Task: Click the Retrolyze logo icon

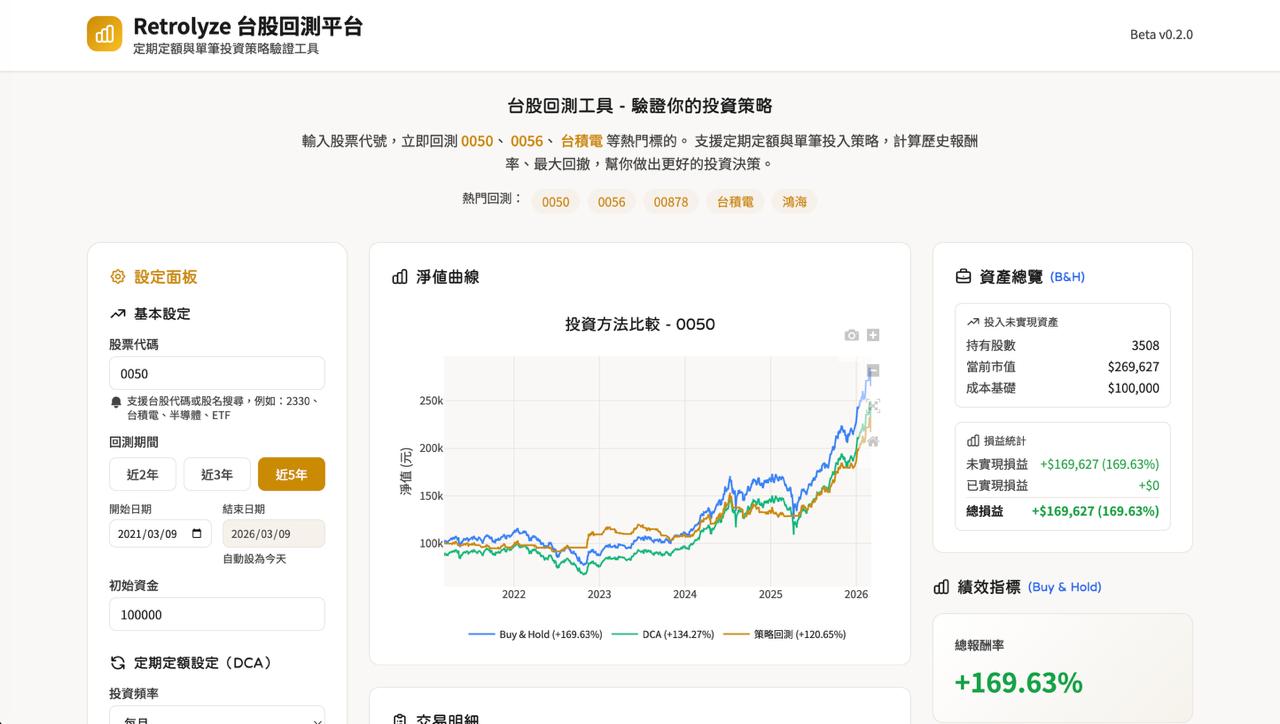Action: (104, 34)
